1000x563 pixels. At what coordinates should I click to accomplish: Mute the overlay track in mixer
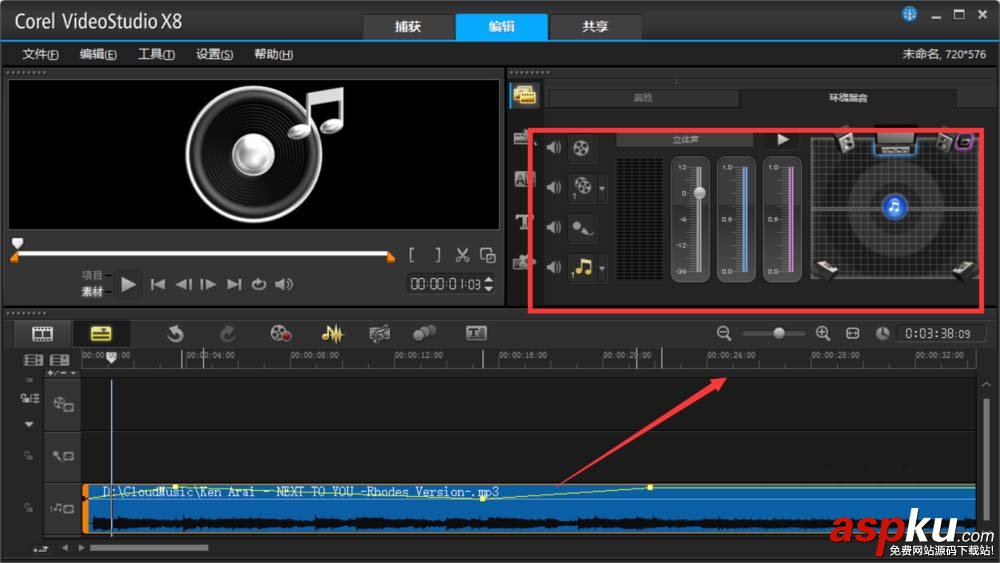554,187
